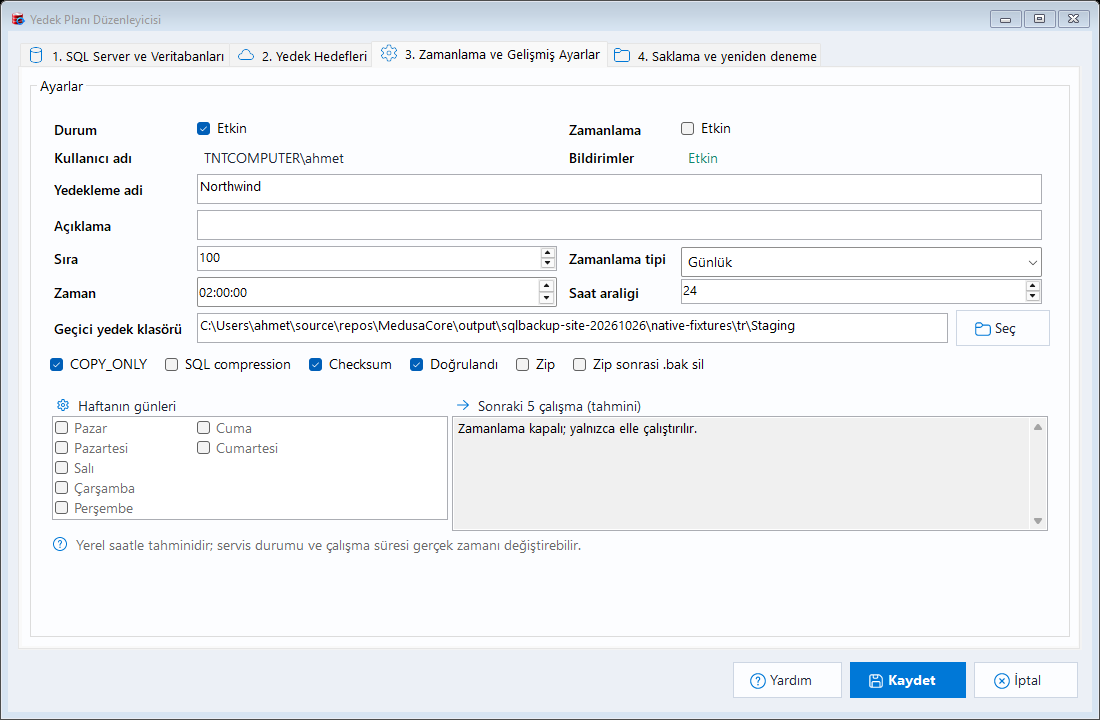The height and width of the screenshot is (720, 1100).
Task: Click the arrow icon beside Sonraki 5 çalışma
Action: (463, 405)
